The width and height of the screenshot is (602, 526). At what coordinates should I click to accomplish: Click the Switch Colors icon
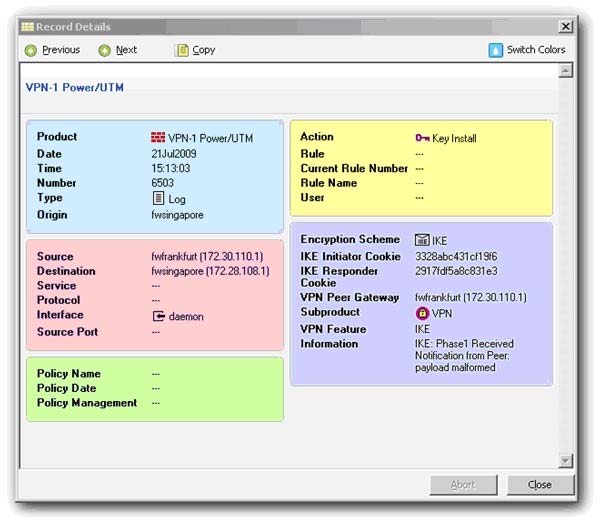pyautogui.click(x=495, y=50)
